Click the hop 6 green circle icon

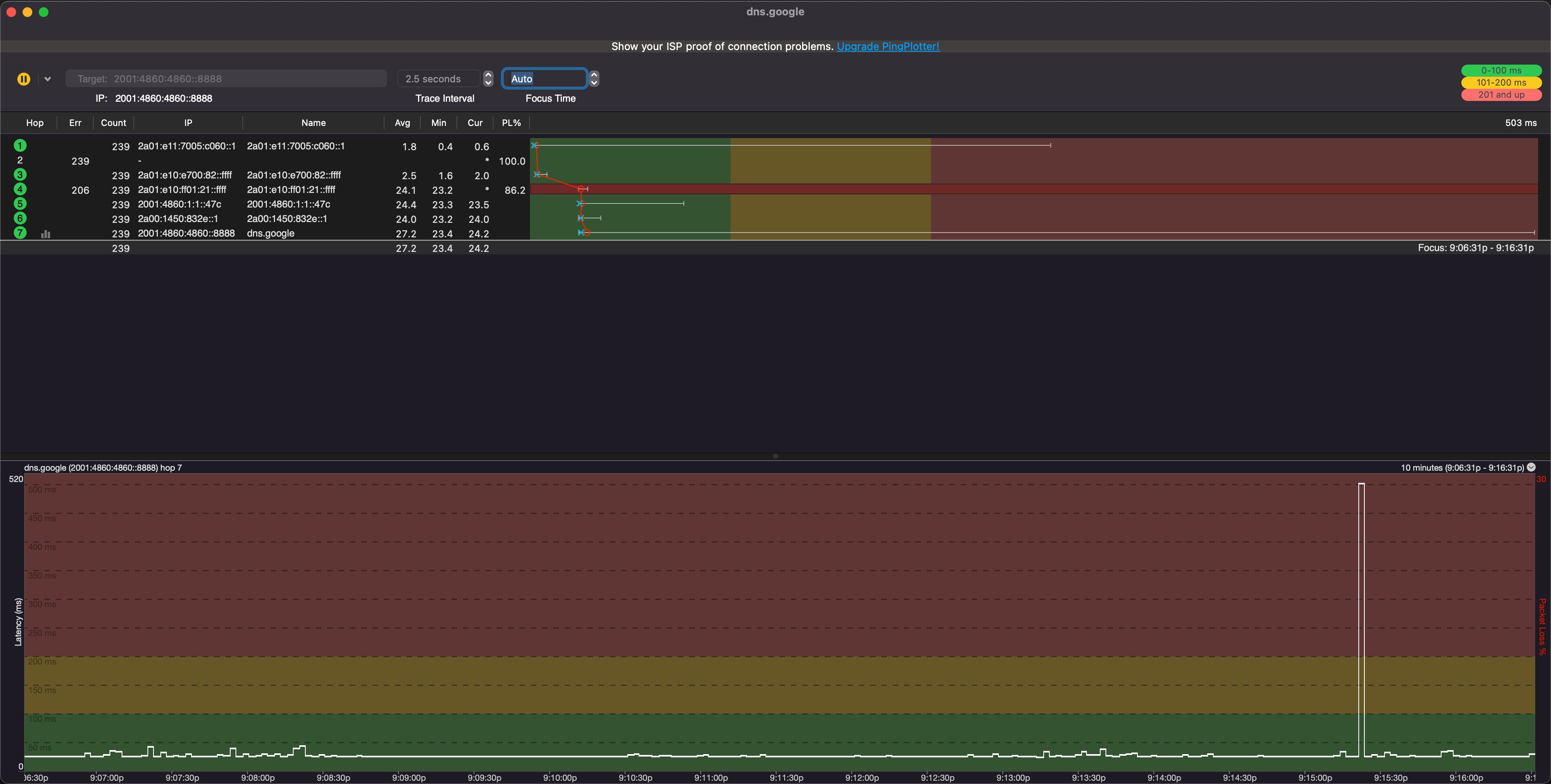click(20, 218)
